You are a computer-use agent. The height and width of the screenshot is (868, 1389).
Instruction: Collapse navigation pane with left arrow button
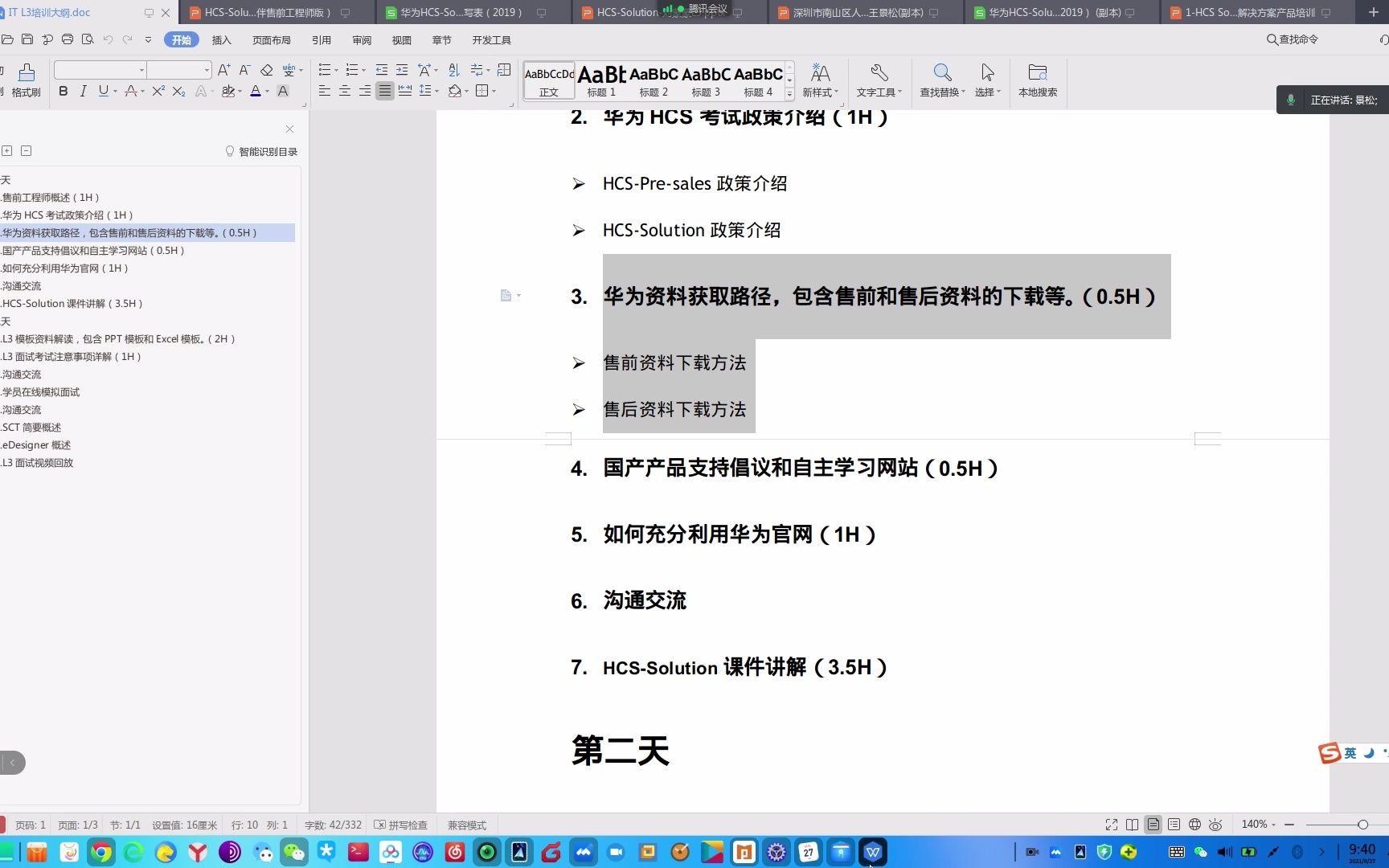(x=12, y=763)
